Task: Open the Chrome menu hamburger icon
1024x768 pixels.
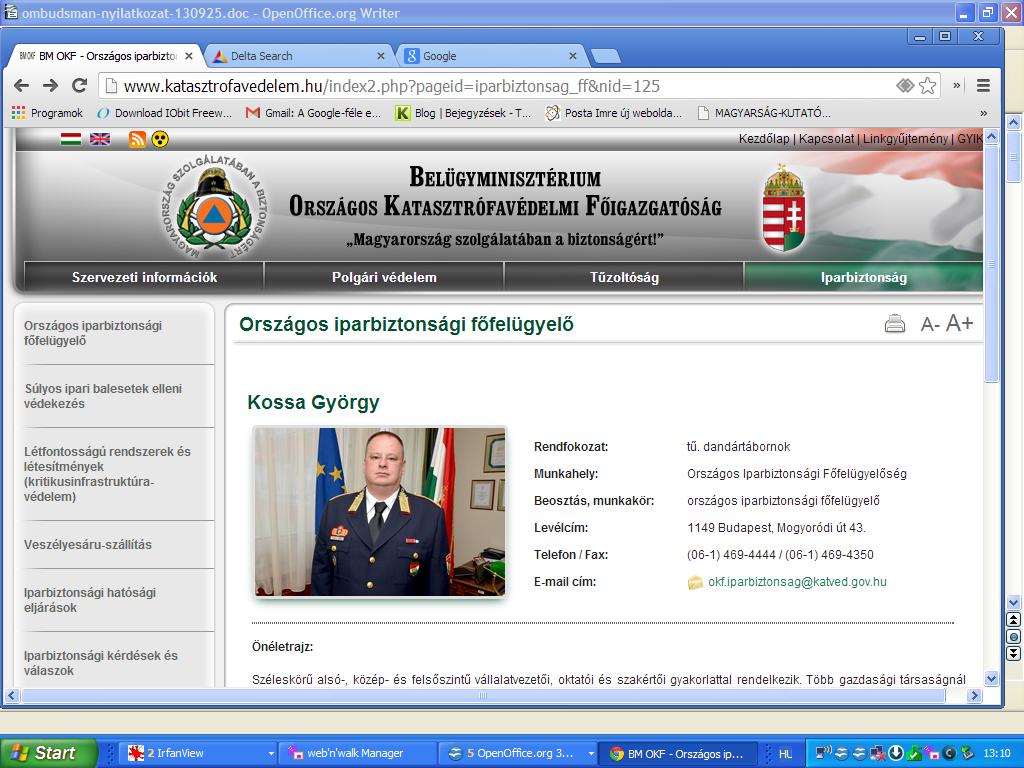Action: point(983,86)
